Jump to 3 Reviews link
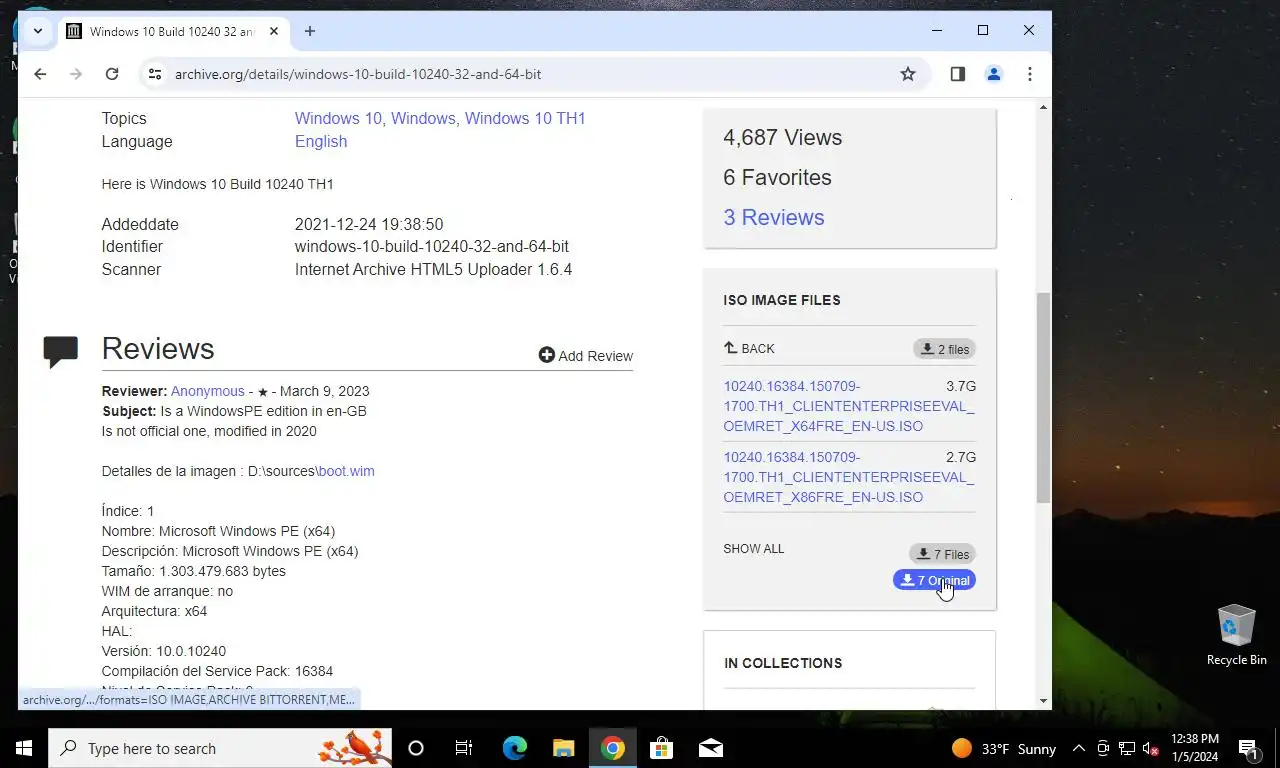This screenshot has height=768, width=1280. pos(774,217)
